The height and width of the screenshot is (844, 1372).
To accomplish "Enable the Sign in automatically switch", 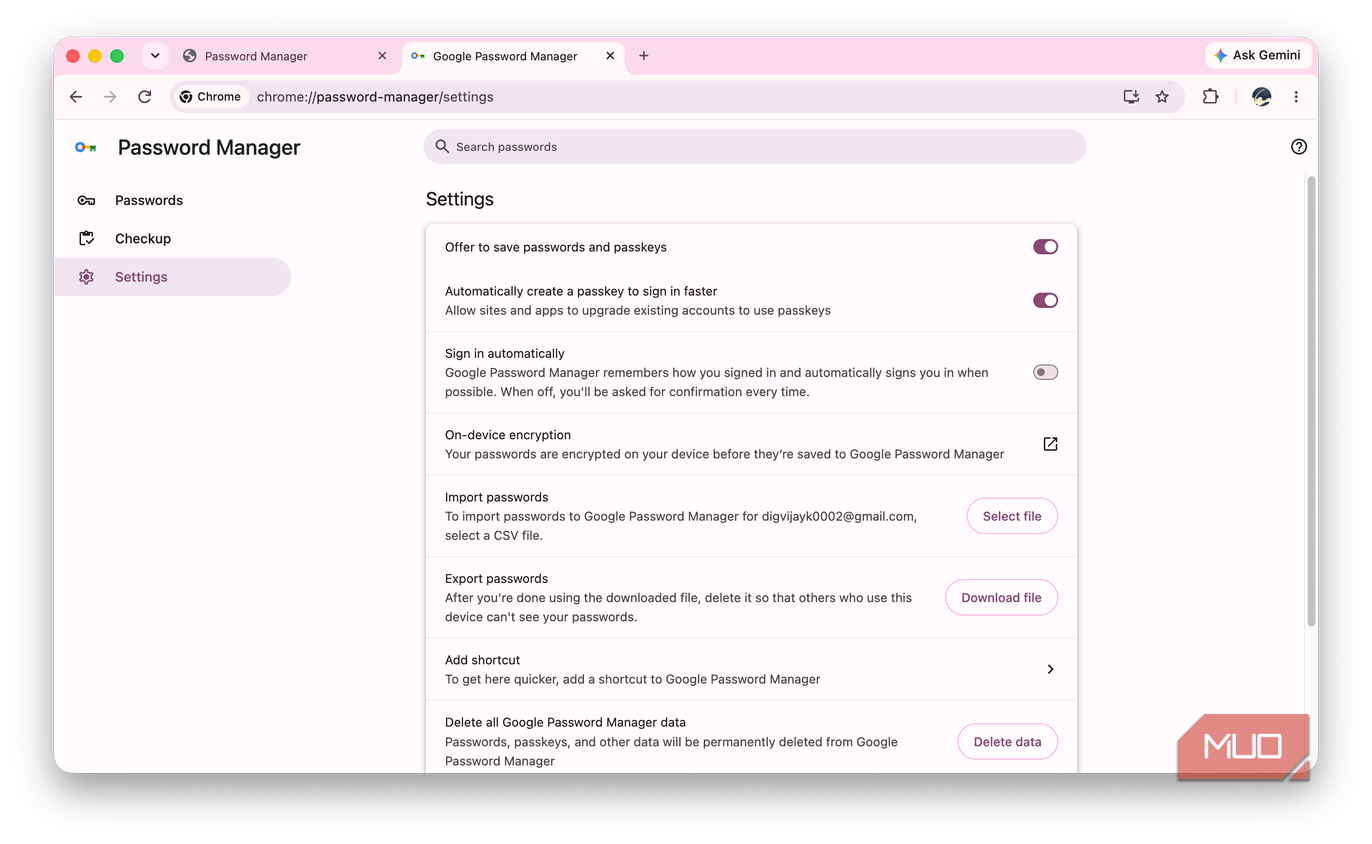I will pos(1045,372).
